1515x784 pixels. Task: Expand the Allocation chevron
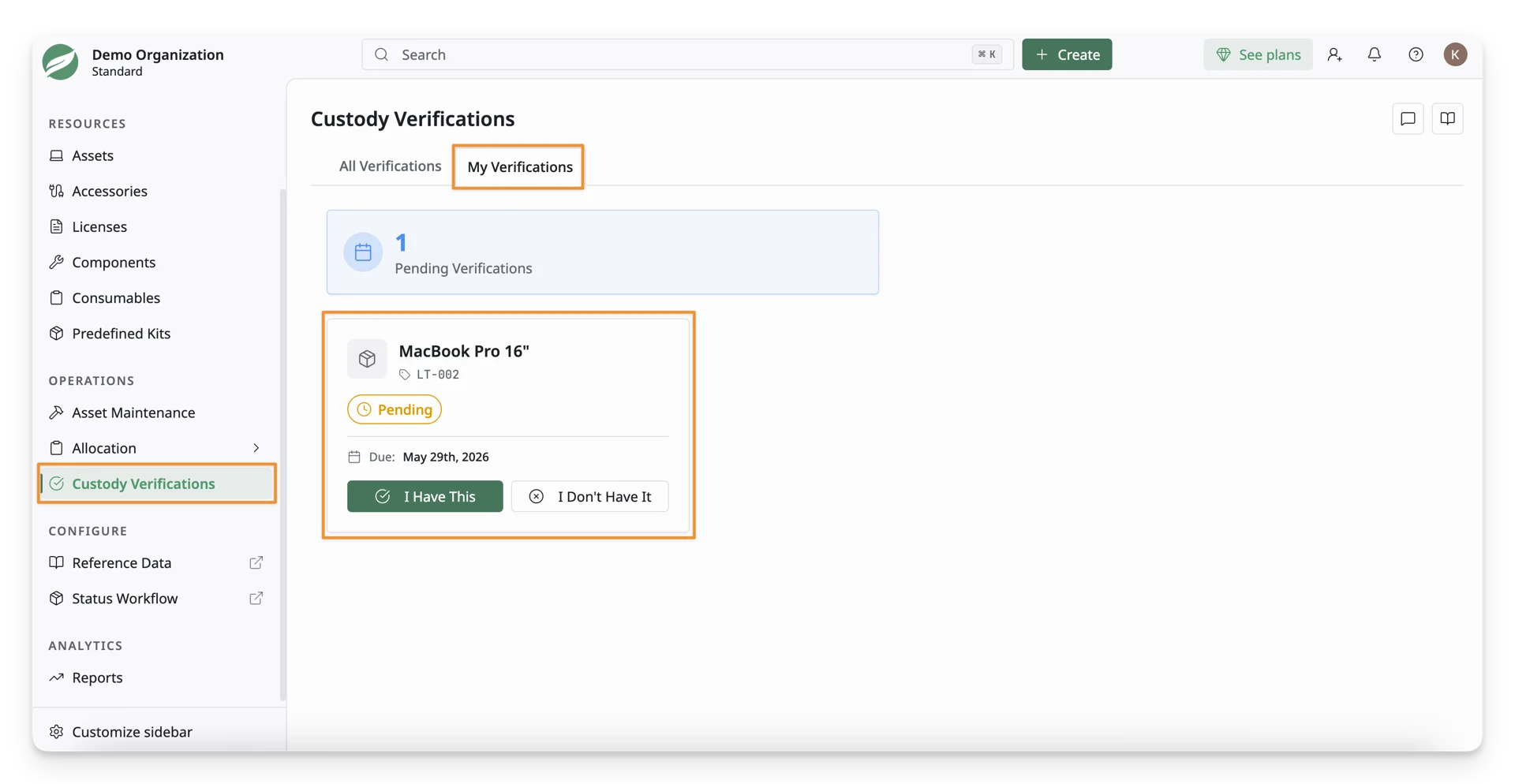[256, 448]
